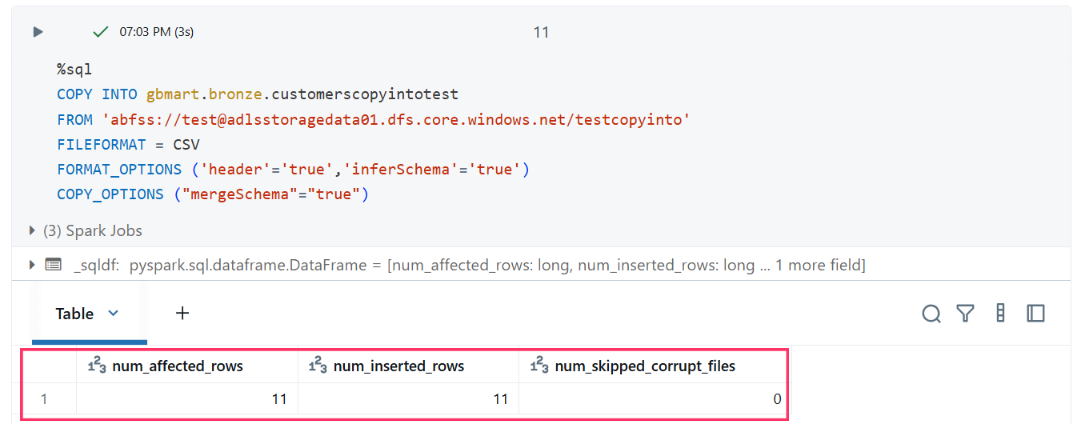Image resolution: width=1077 pixels, height=424 pixels.
Task: Run the cell with play icon
Action: click(x=38, y=32)
